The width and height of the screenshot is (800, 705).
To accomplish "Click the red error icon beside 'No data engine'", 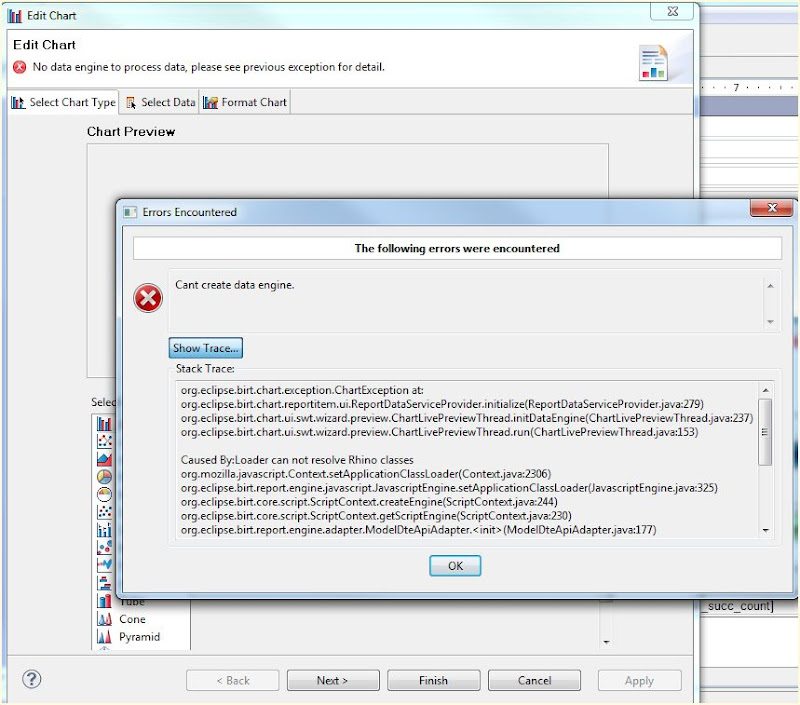I will point(19,67).
